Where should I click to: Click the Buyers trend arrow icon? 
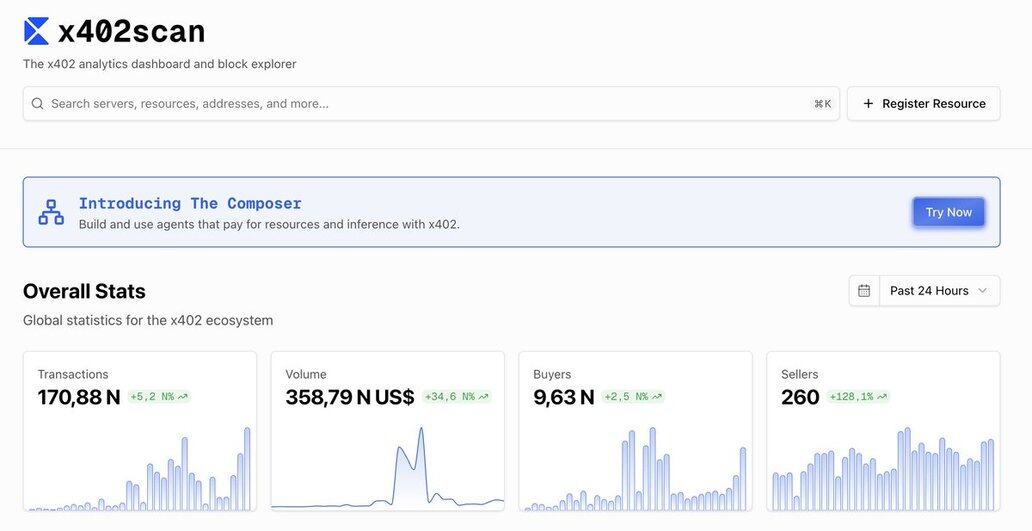pyautogui.click(x=656, y=397)
